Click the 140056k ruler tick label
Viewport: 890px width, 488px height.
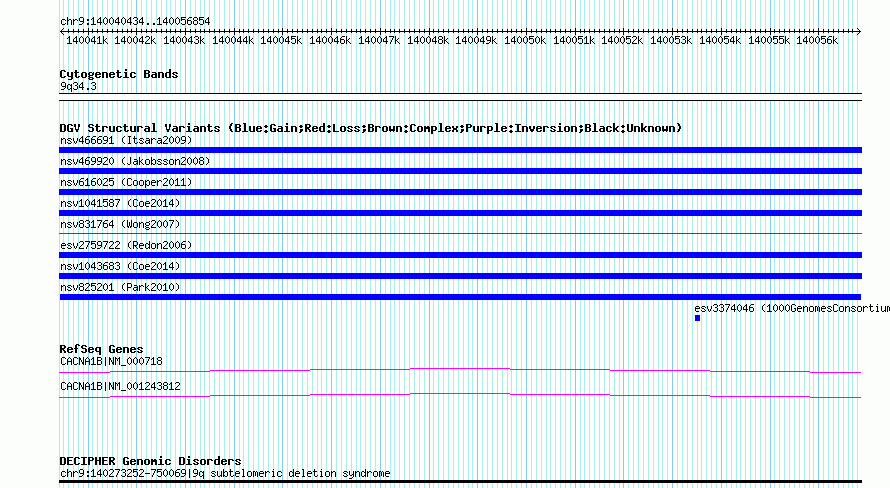(x=817, y=40)
